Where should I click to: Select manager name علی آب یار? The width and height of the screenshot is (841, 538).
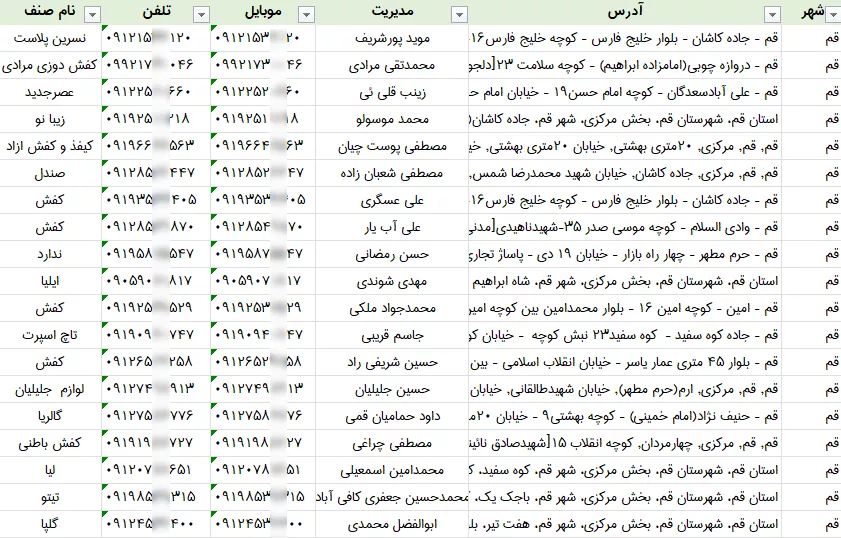392,227
